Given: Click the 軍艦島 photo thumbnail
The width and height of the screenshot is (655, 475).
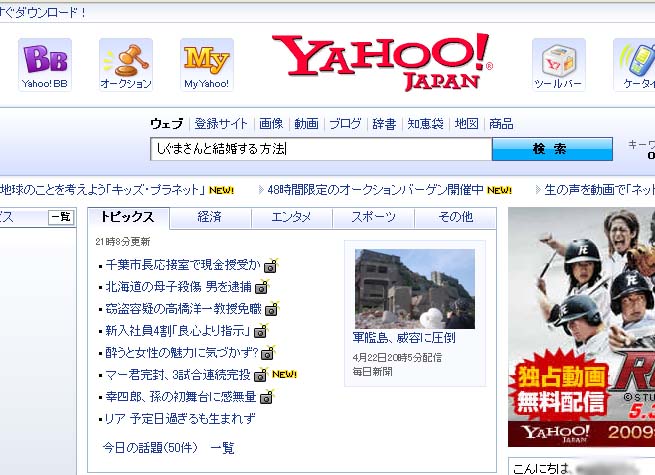Looking at the screenshot, I should [x=415, y=289].
